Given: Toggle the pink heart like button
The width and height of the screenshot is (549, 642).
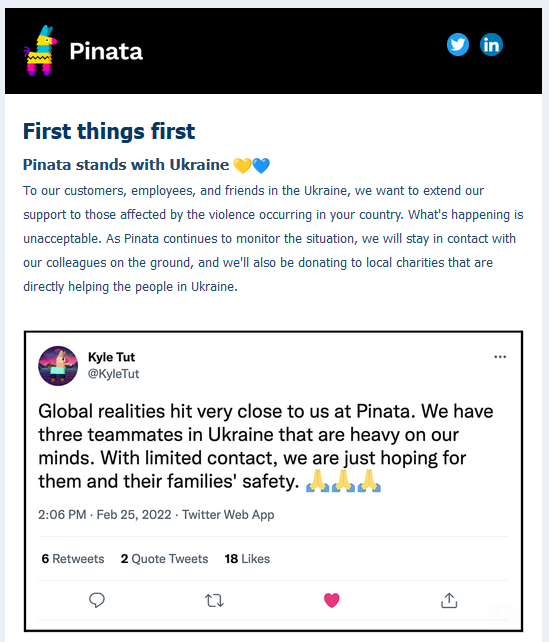Looking at the screenshot, I should tap(332, 600).
